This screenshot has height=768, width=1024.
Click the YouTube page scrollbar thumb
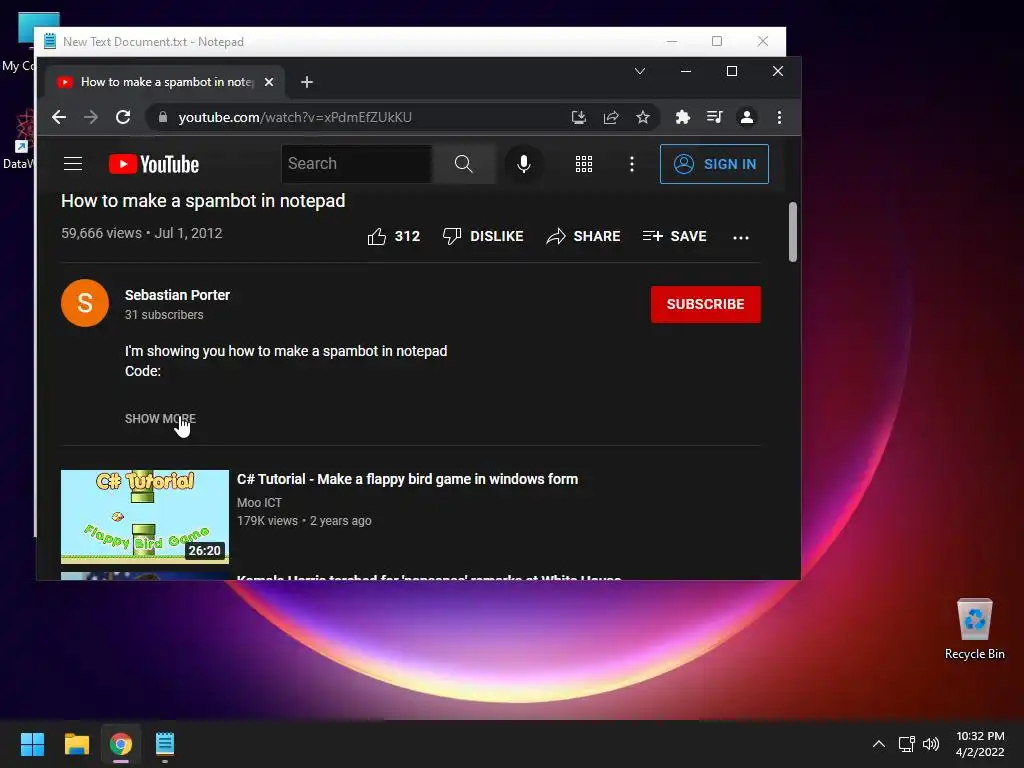(x=793, y=232)
